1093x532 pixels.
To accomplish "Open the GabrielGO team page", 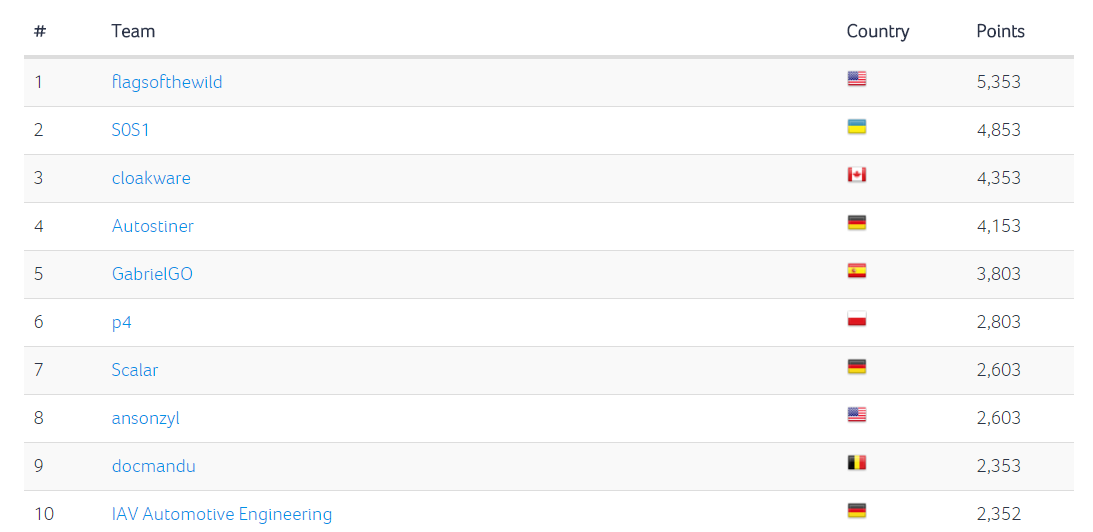I will click(152, 274).
